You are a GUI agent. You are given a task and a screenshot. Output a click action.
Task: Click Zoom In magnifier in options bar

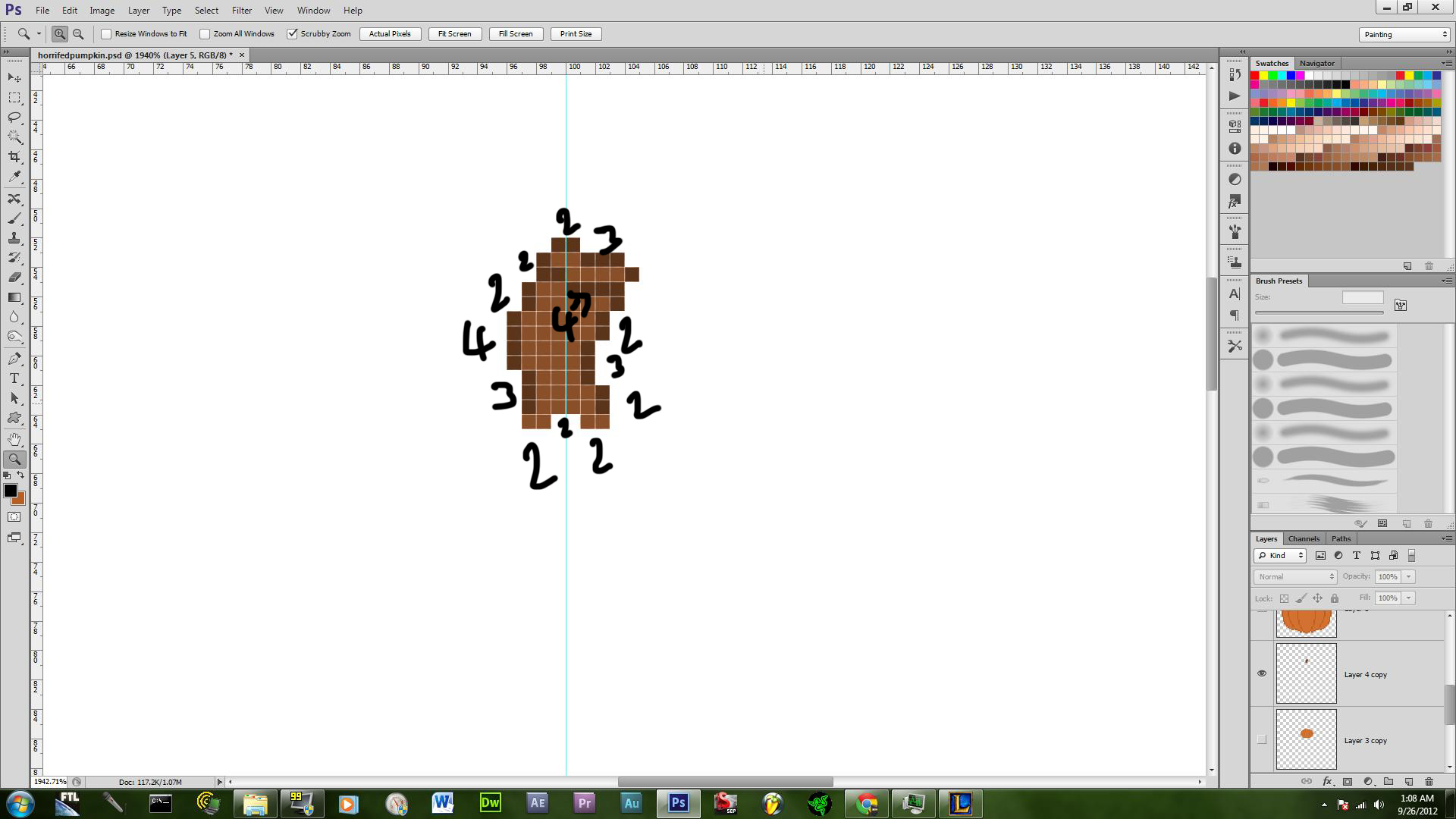click(60, 34)
